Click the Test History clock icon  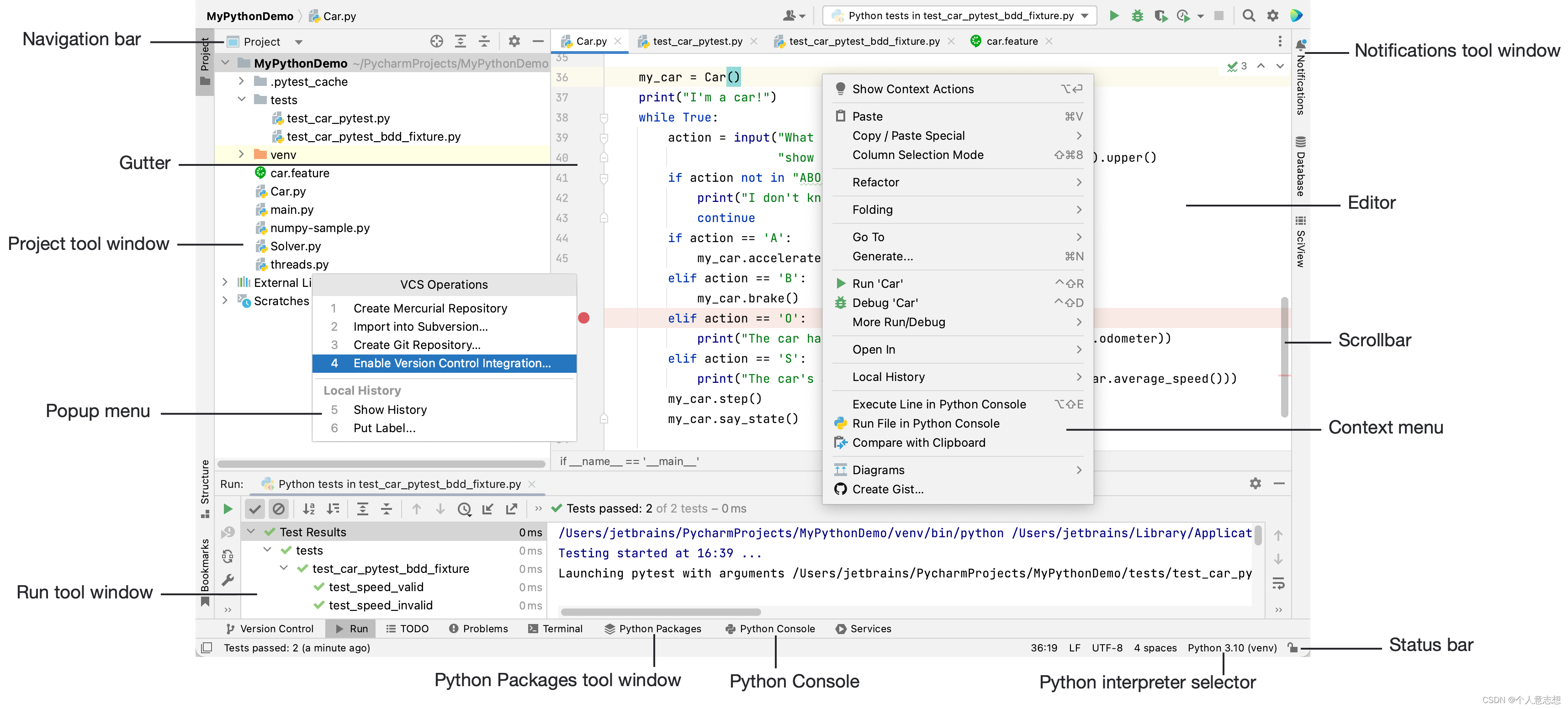[x=465, y=509]
